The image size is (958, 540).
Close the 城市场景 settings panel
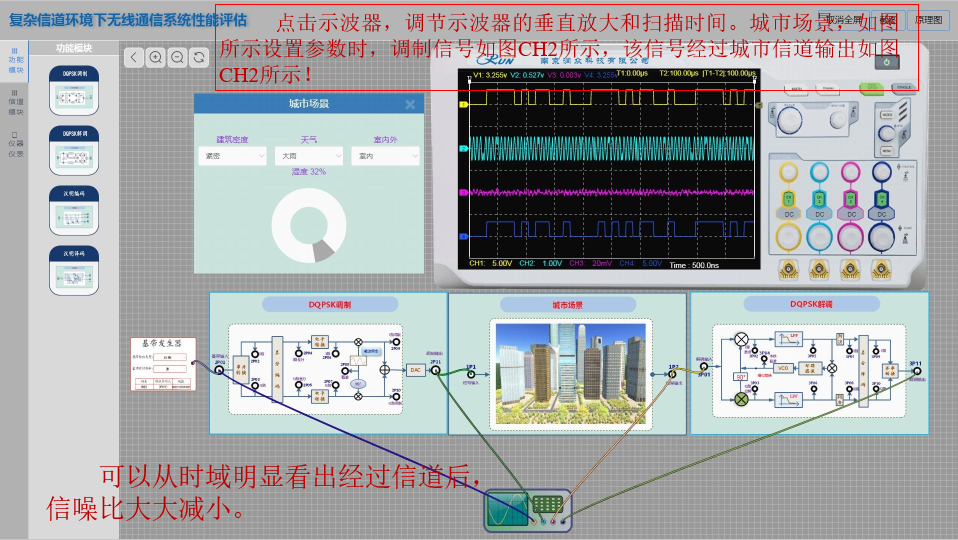point(410,104)
